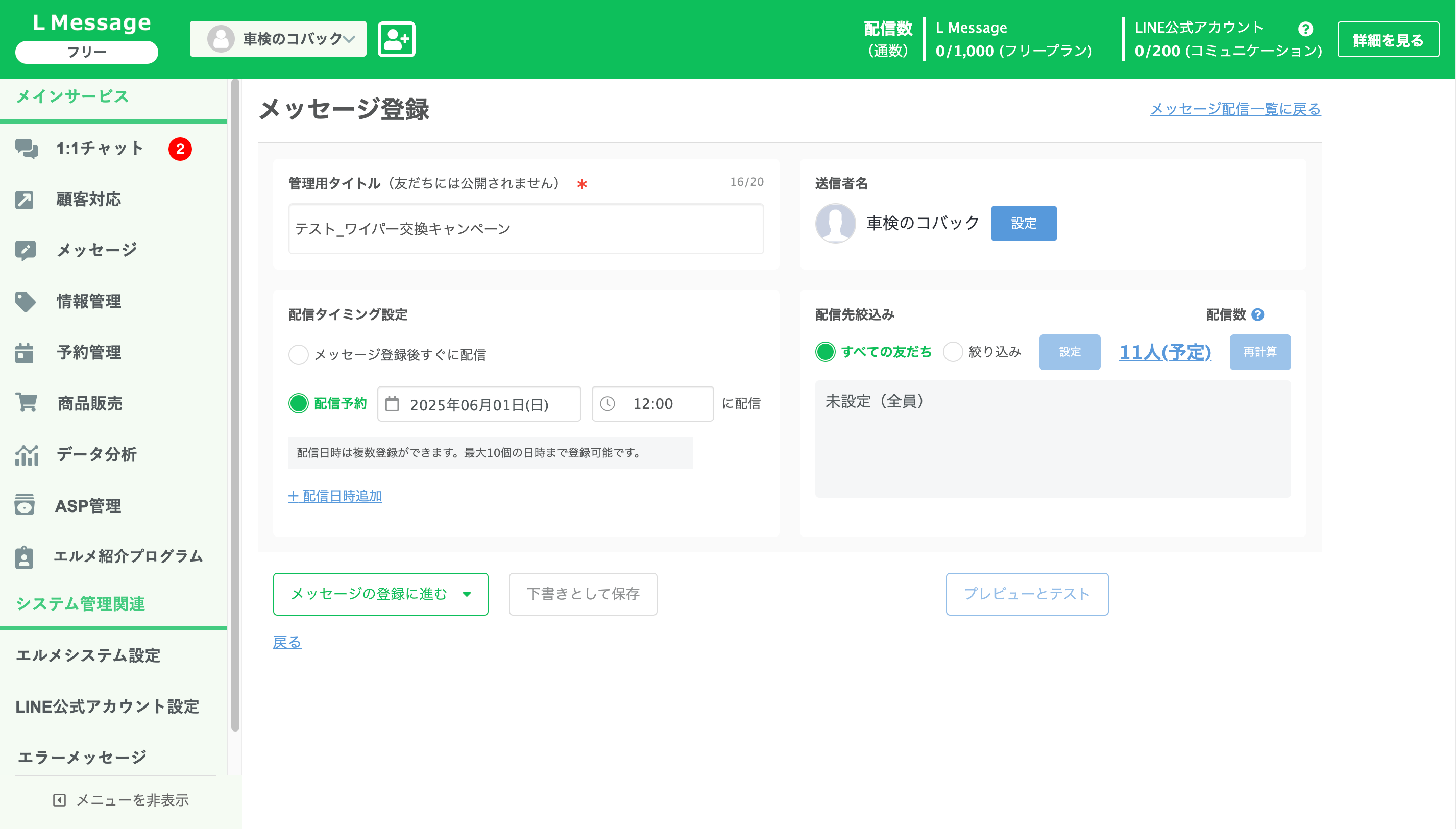Open the 1:1チャット chat bubble icon
Image resolution: width=1456 pixels, height=829 pixels.
click(26, 149)
